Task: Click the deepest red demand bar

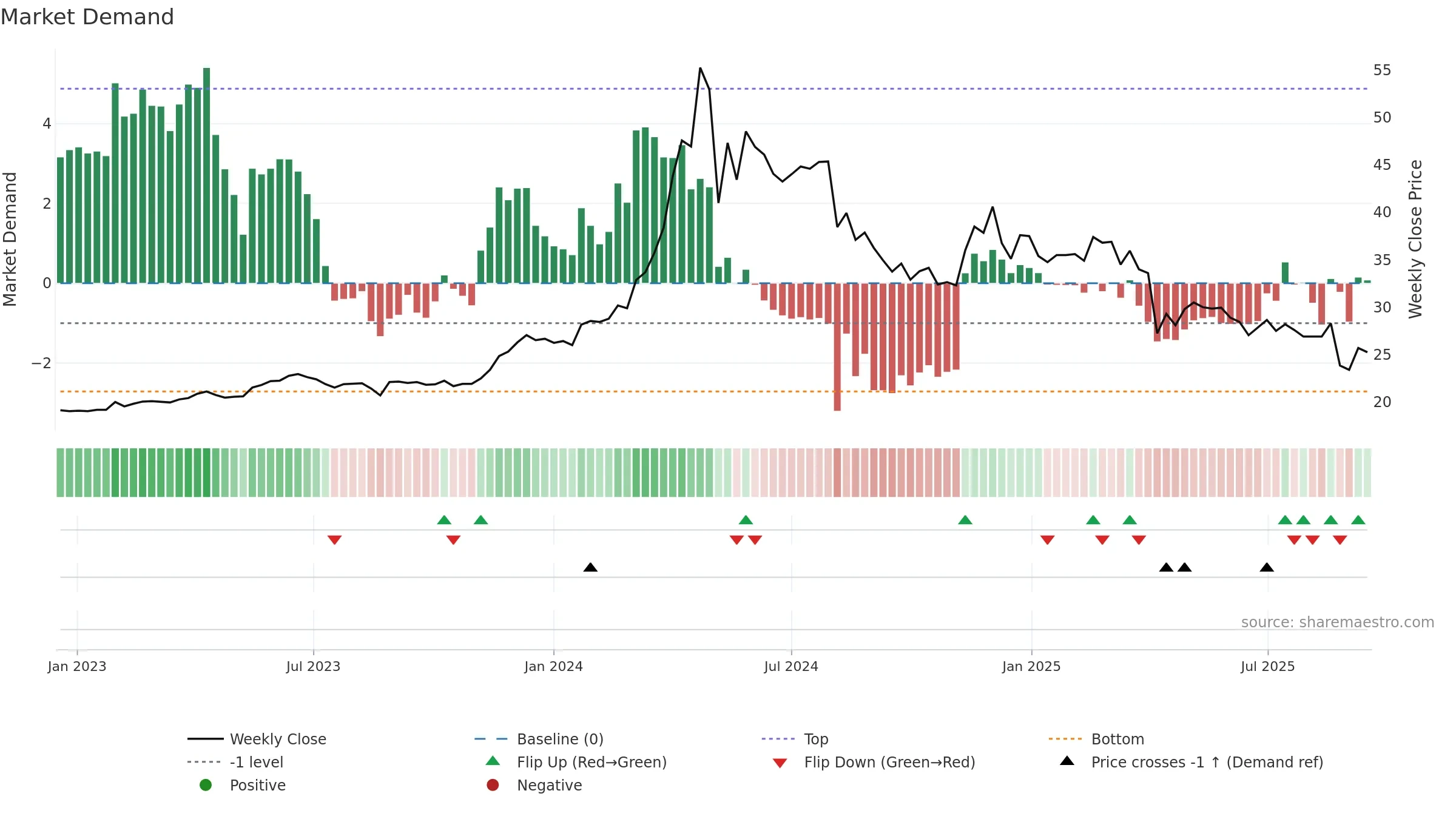Action: (837, 347)
